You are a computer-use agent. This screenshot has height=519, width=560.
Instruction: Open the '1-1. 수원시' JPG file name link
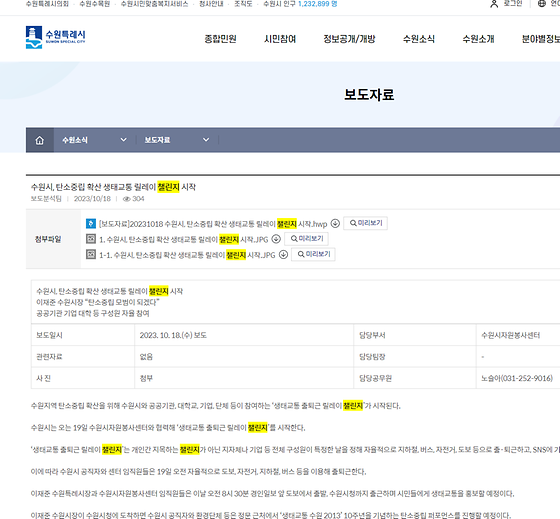(x=187, y=255)
